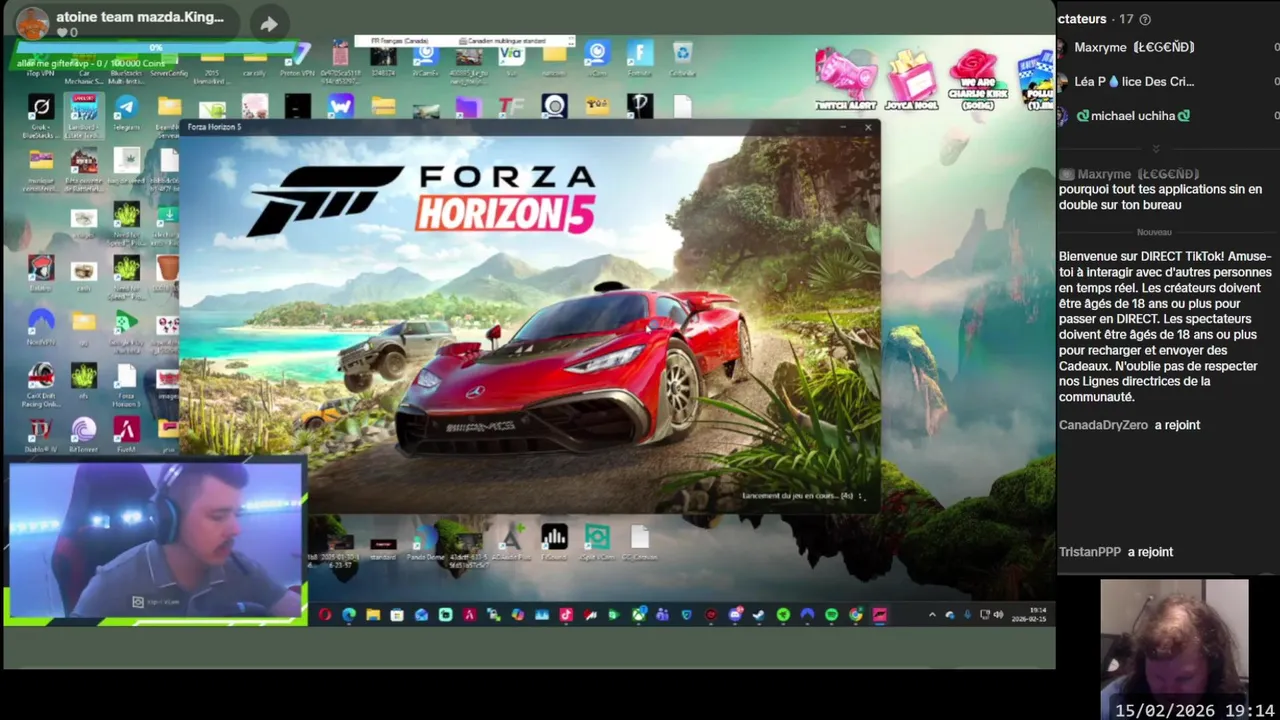Open the Balatro desktop shortcut
The image size is (1280, 720).
click(x=40, y=272)
